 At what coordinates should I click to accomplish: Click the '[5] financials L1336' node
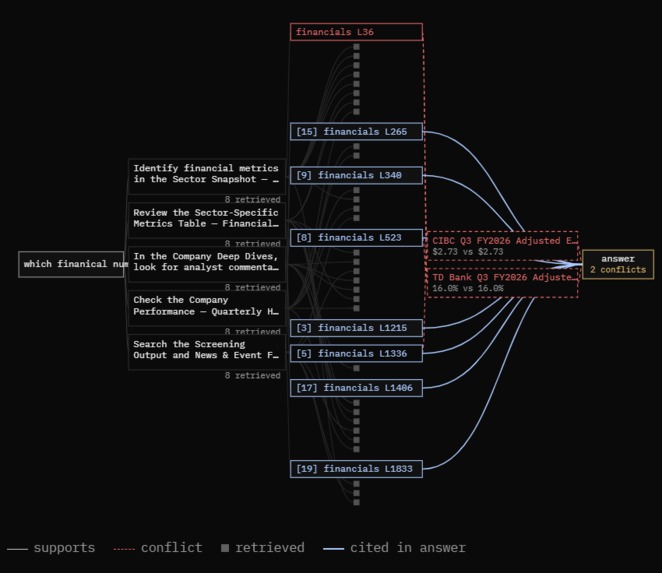point(356,353)
